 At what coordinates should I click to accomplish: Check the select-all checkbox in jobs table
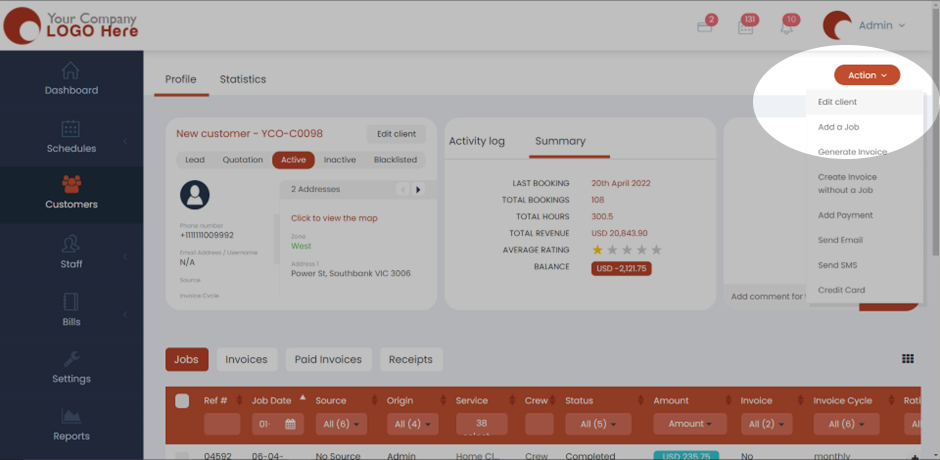click(x=182, y=401)
